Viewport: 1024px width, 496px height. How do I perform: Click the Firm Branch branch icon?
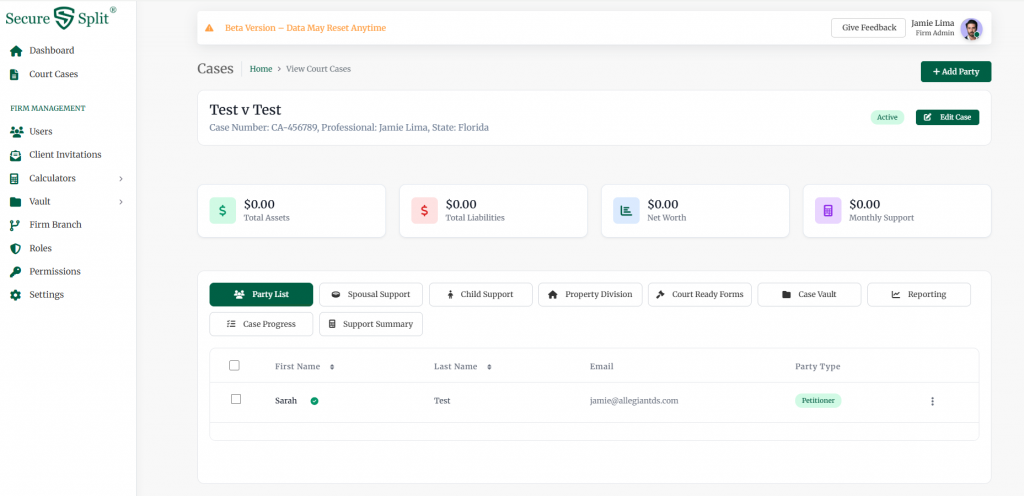(x=15, y=225)
